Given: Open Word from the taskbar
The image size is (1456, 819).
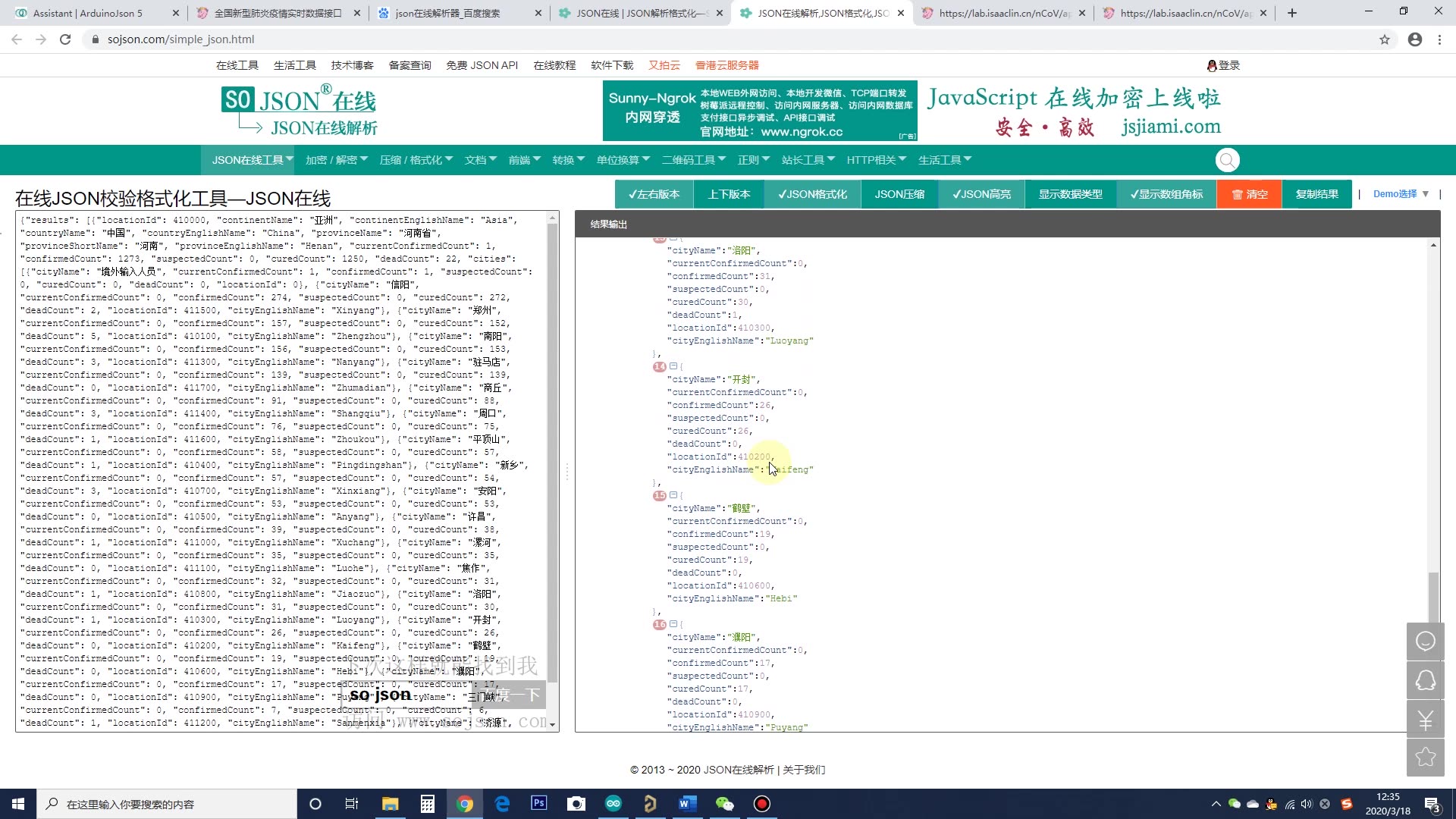Looking at the screenshot, I should 688,804.
